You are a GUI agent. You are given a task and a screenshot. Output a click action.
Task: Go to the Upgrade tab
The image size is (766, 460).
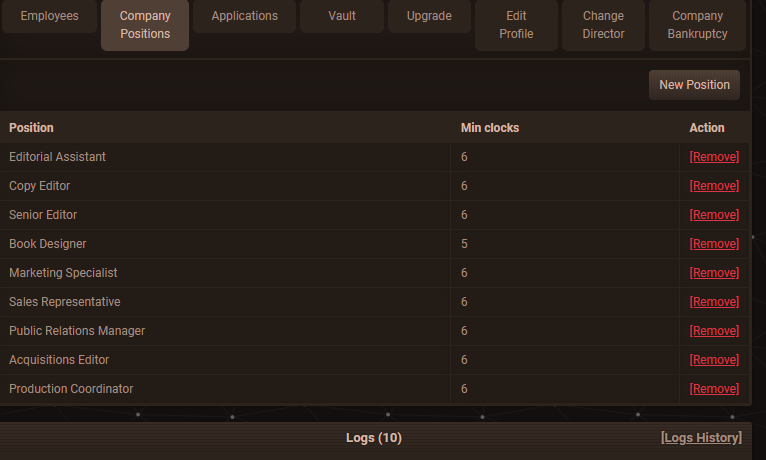[x=429, y=16]
